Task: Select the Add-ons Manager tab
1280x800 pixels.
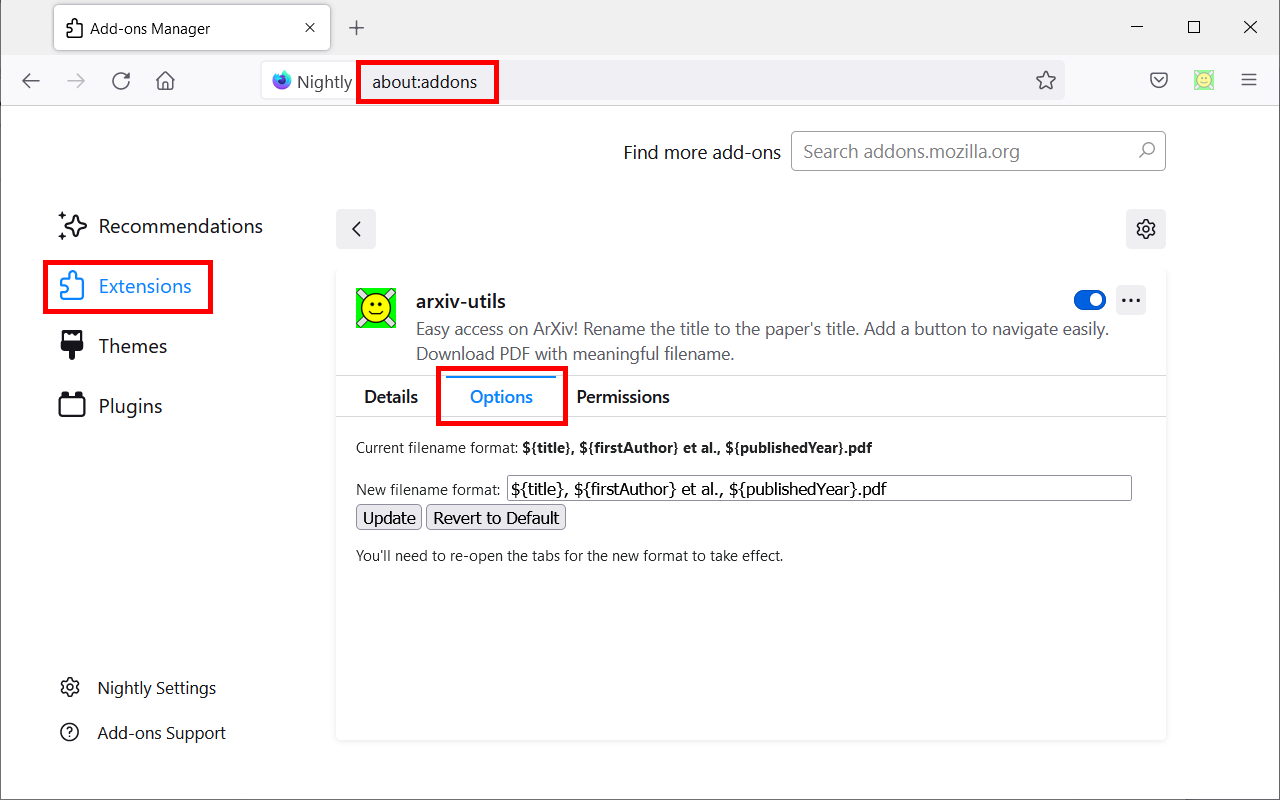Action: coord(191,28)
